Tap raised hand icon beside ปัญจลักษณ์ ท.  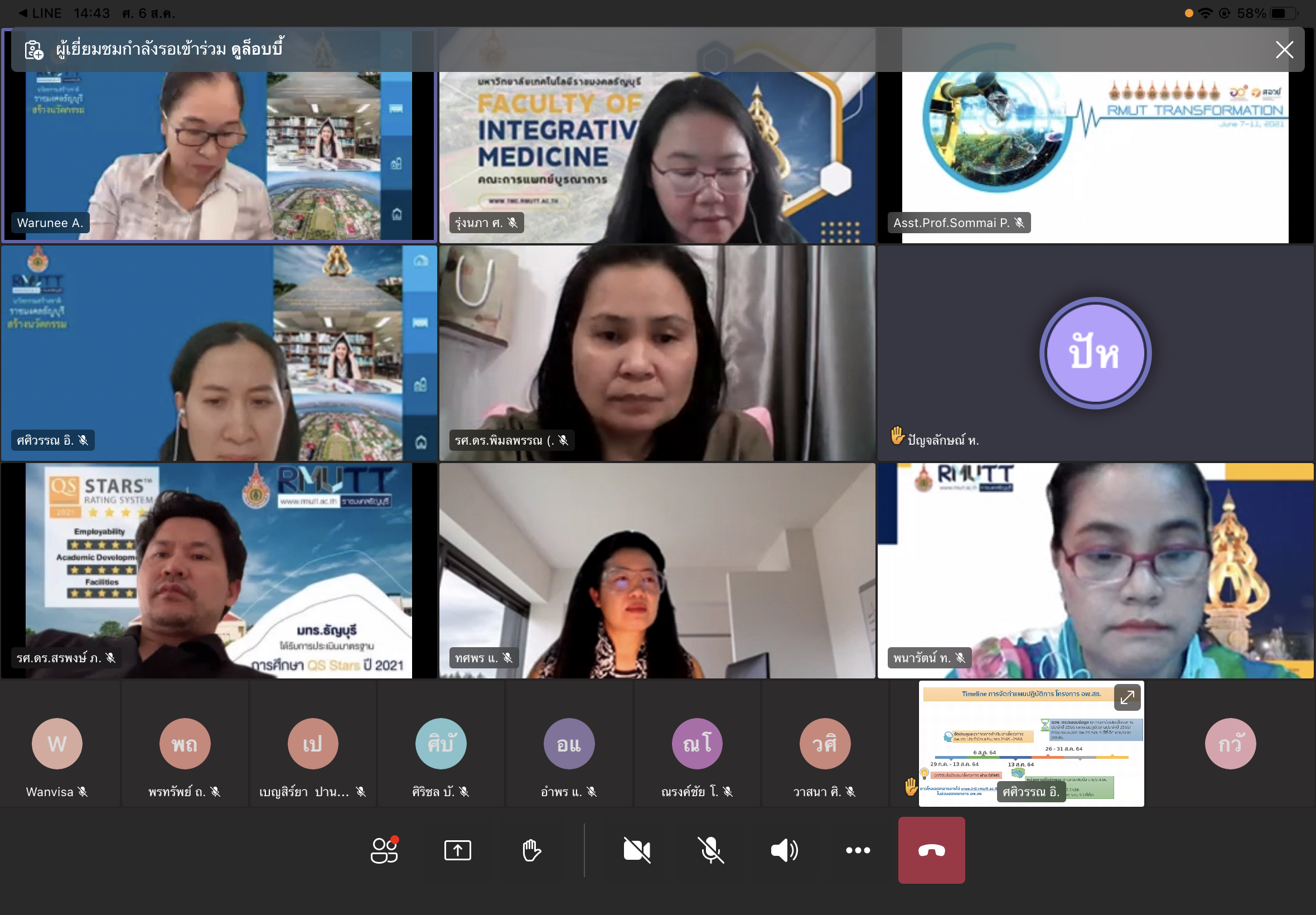click(897, 435)
